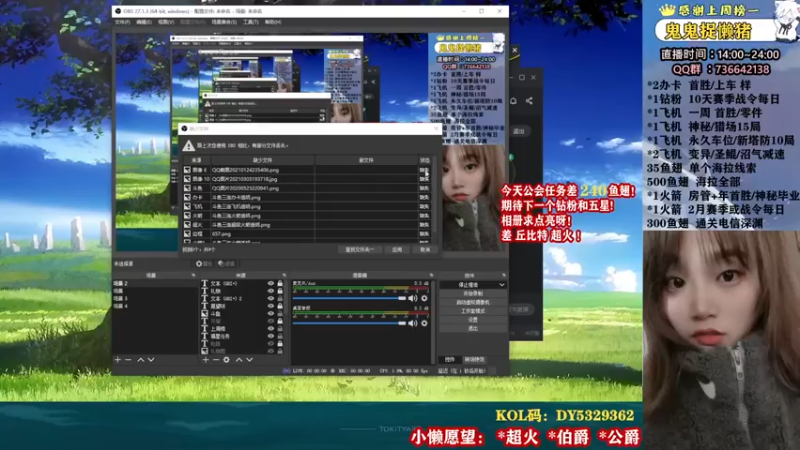This screenshot has height=450, width=800.
Task: Pop out the Audio Mixer dock header icon
Action: [x=431, y=275]
